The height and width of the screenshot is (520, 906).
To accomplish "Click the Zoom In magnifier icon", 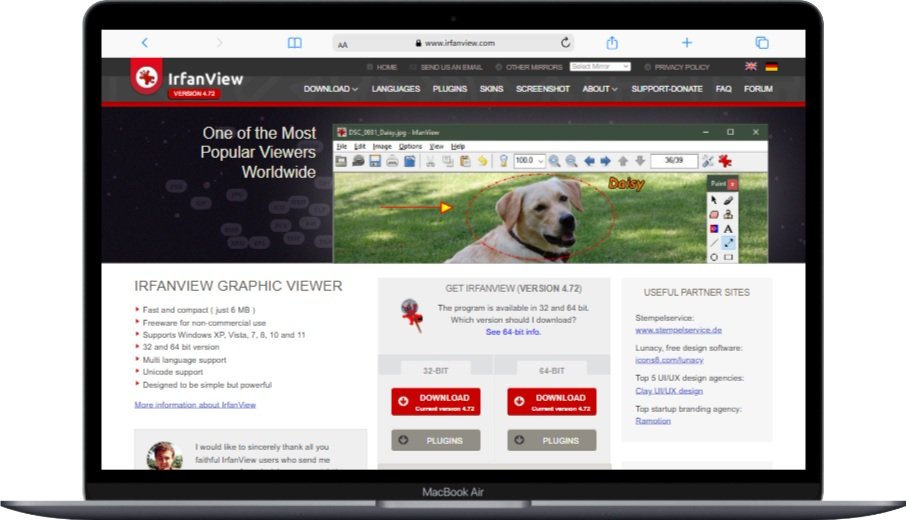I will click(554, 161).
